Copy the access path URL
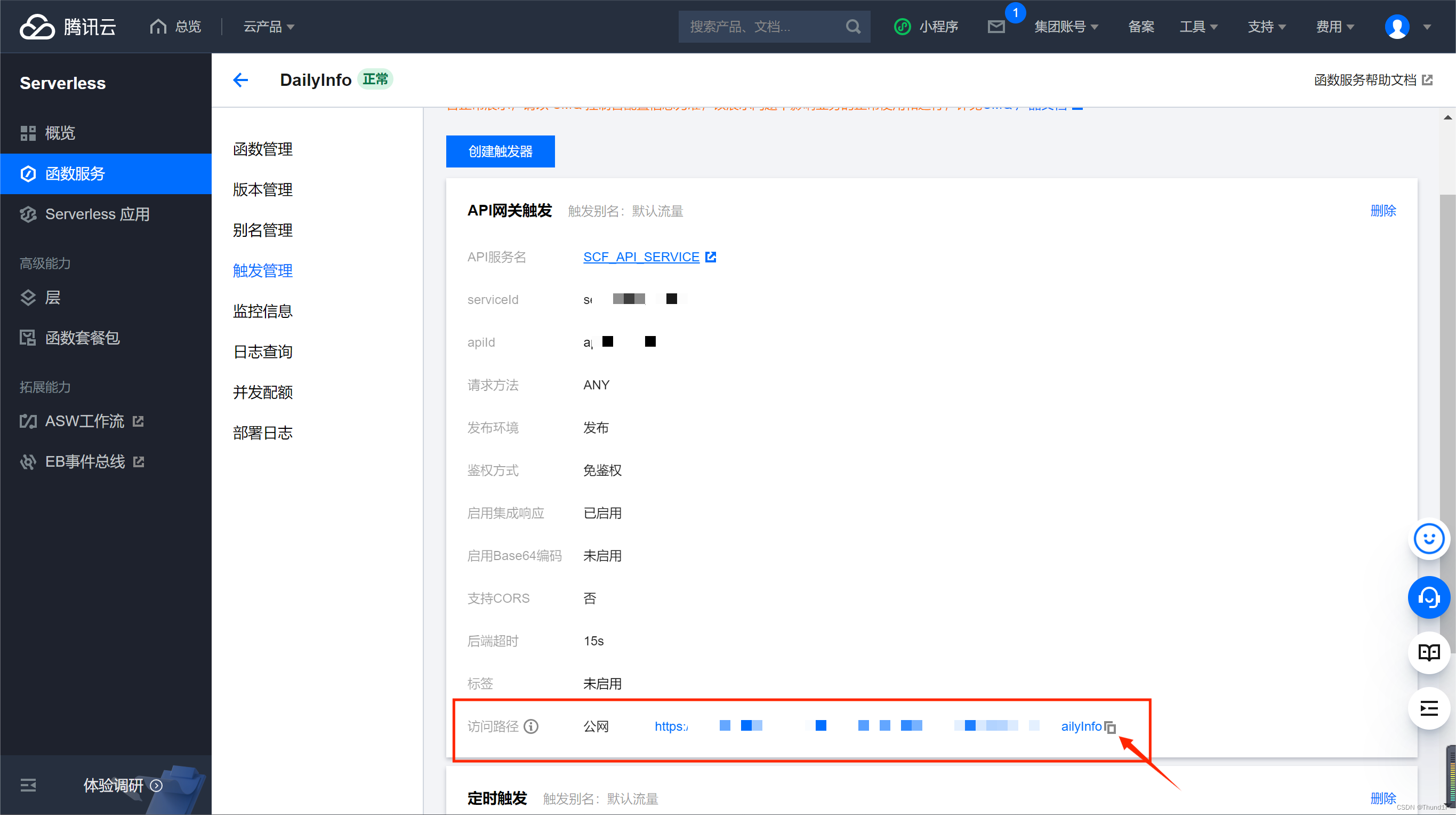Screen dimensions: 1456x815 1109,727
